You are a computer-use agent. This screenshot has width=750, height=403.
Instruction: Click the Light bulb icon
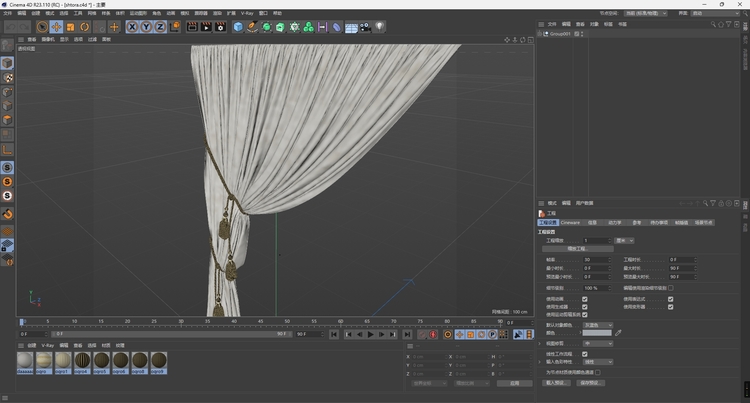click(379, 27)
